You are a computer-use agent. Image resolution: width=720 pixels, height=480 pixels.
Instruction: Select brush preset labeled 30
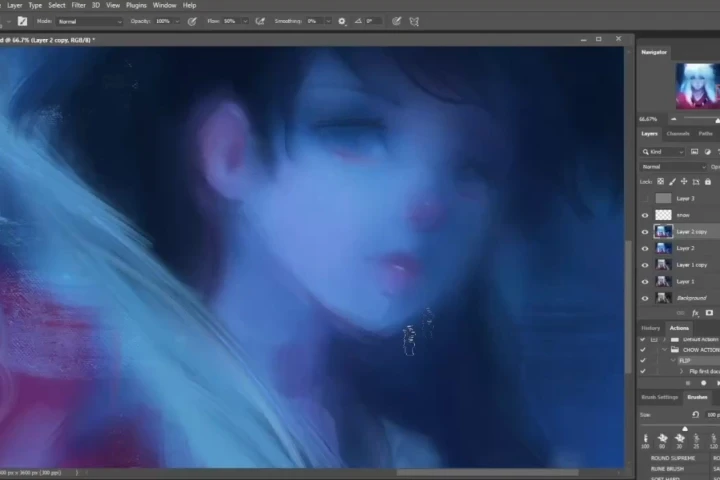click(679, 441)
